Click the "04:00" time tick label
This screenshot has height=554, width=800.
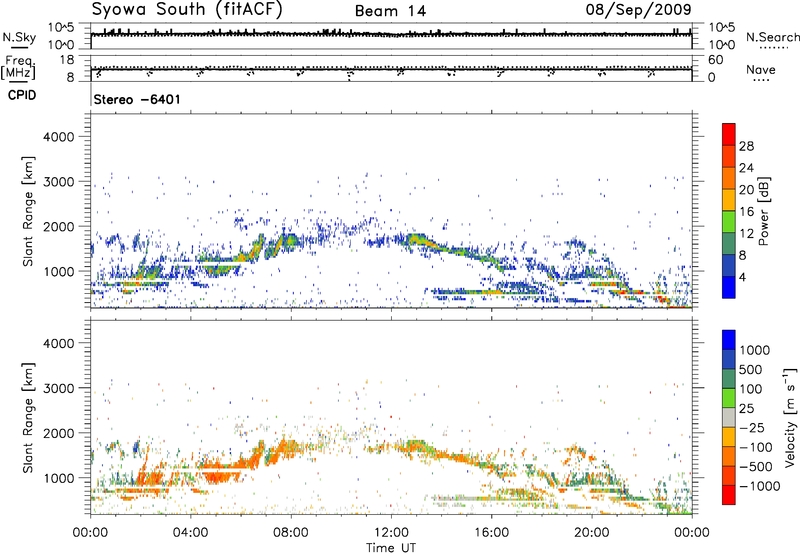191,533
